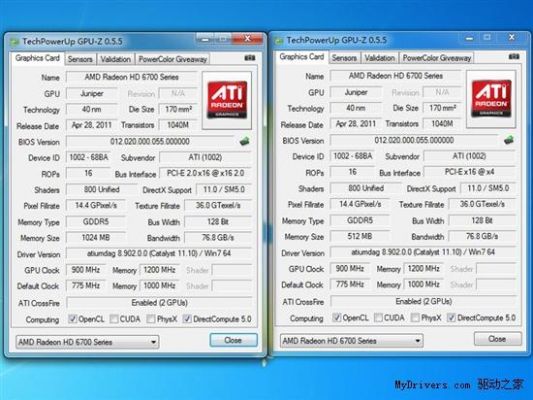Screen dimensions: 533x400
Task: Click Release Date field in right window
Action: pos(356,124)
